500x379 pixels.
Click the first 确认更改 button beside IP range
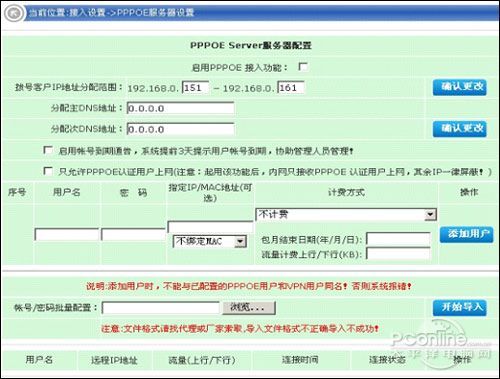pos(460,87)
